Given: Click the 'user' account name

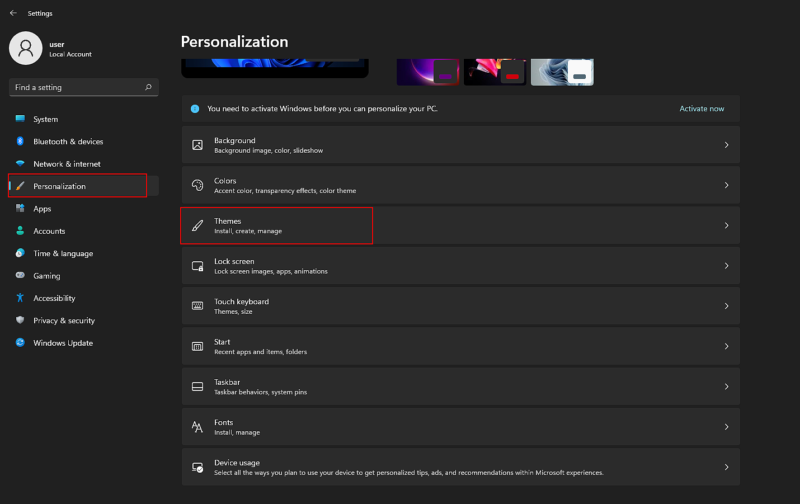Looking at the screenshot, I should point(57,44).
